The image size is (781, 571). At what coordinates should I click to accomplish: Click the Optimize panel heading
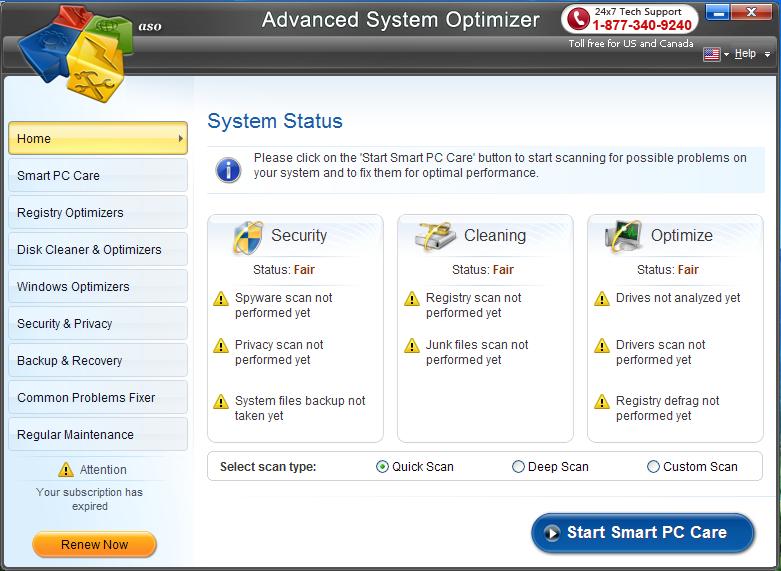point(681,235)
